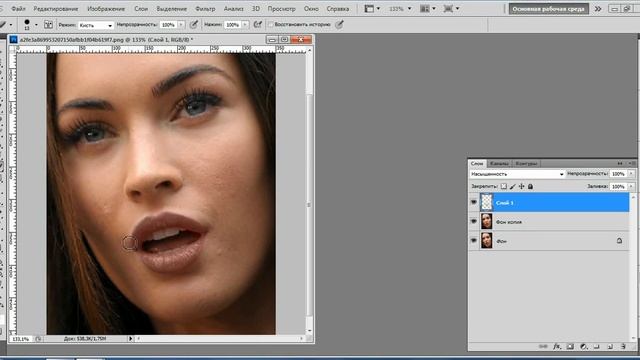Open the Справка menu
The height and width of the screenshot is (360, 640).
point(338,9)
